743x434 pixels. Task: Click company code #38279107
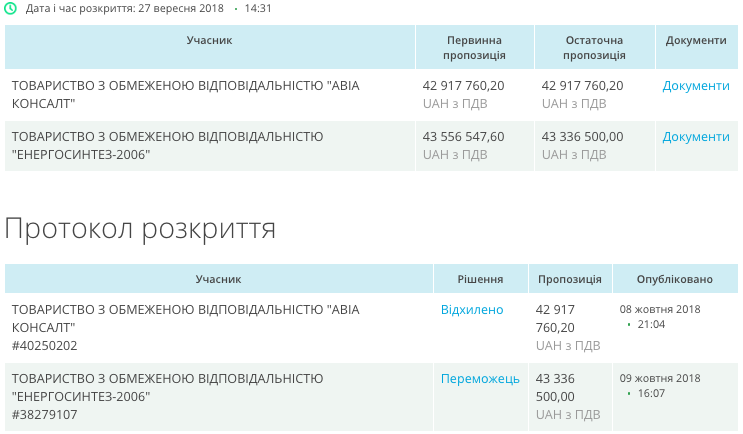point(44,415)
